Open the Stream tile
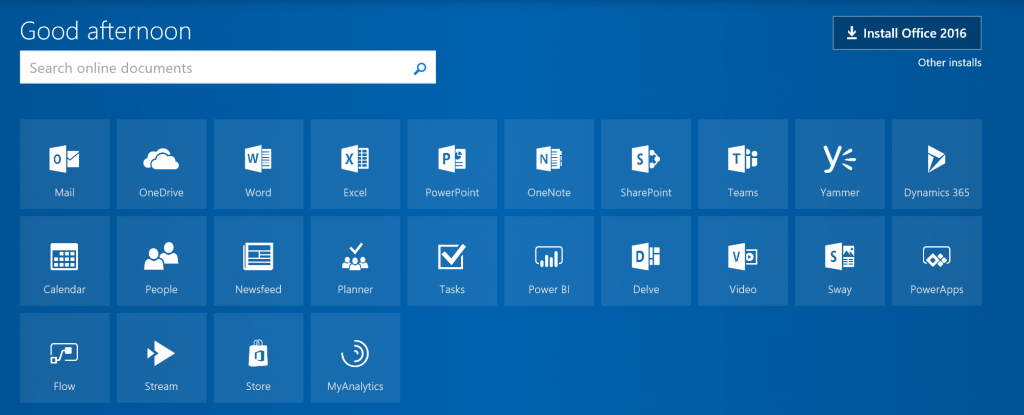The image size is (1024, 415). click(161, 357)
